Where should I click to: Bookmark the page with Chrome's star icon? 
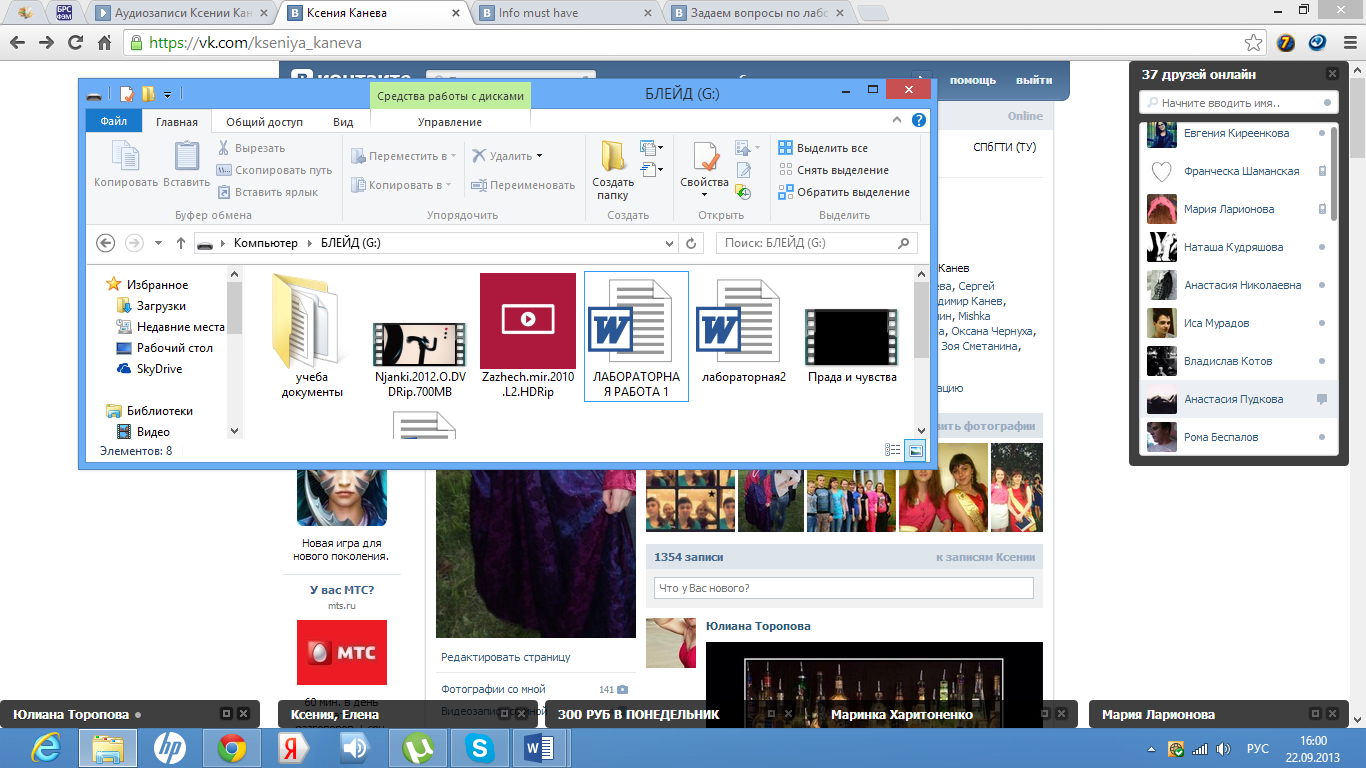click(1253, 43)
